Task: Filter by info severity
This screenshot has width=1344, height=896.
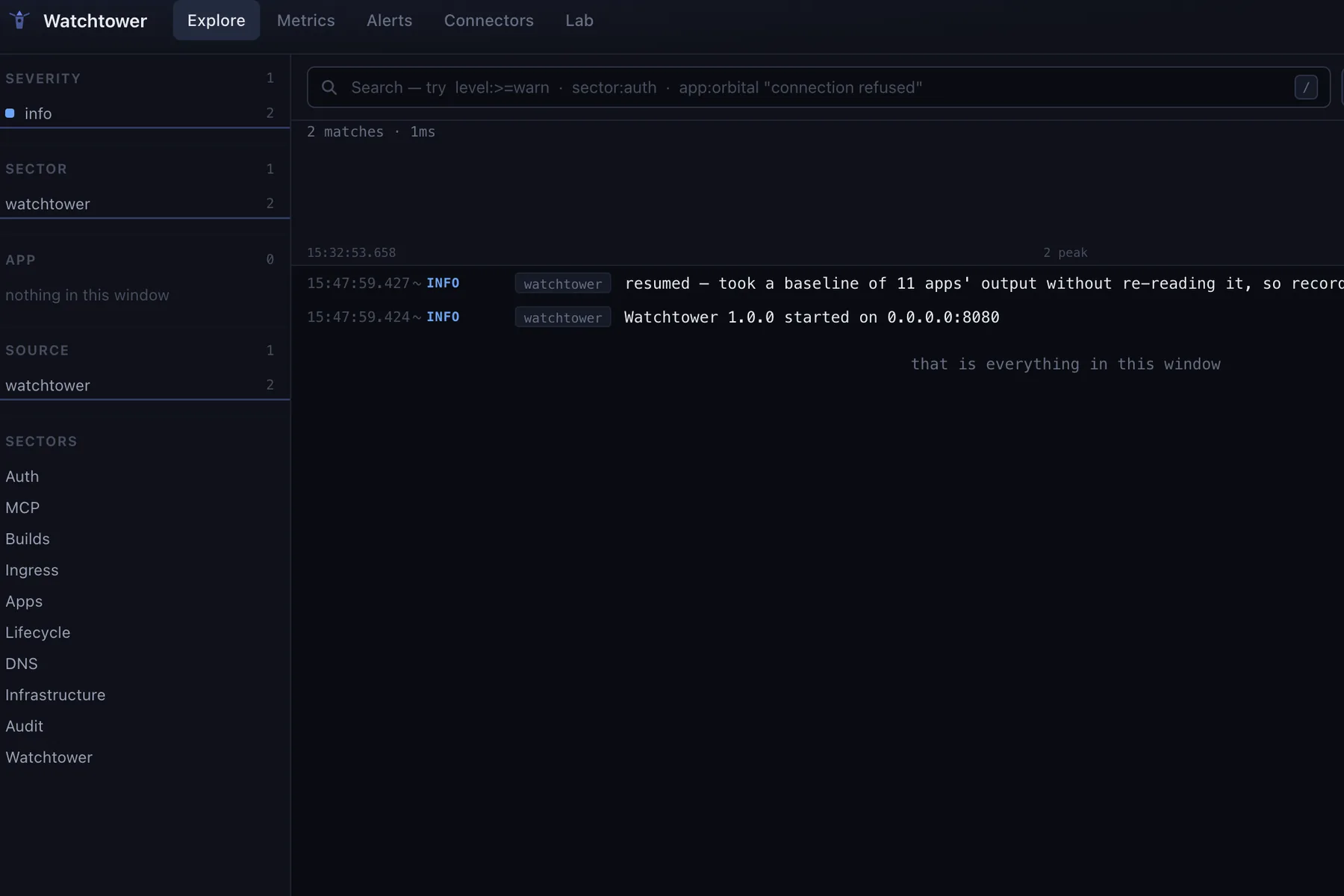Action: (x=145, y=113)
